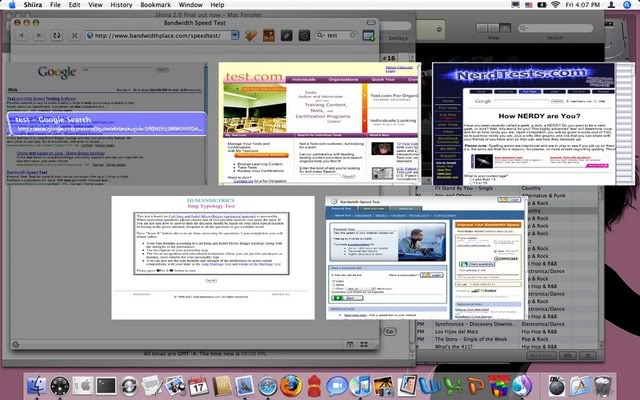Launch Microsoft Word from the dock
This screenshot has width=640, height=400.
pos(429,385)
